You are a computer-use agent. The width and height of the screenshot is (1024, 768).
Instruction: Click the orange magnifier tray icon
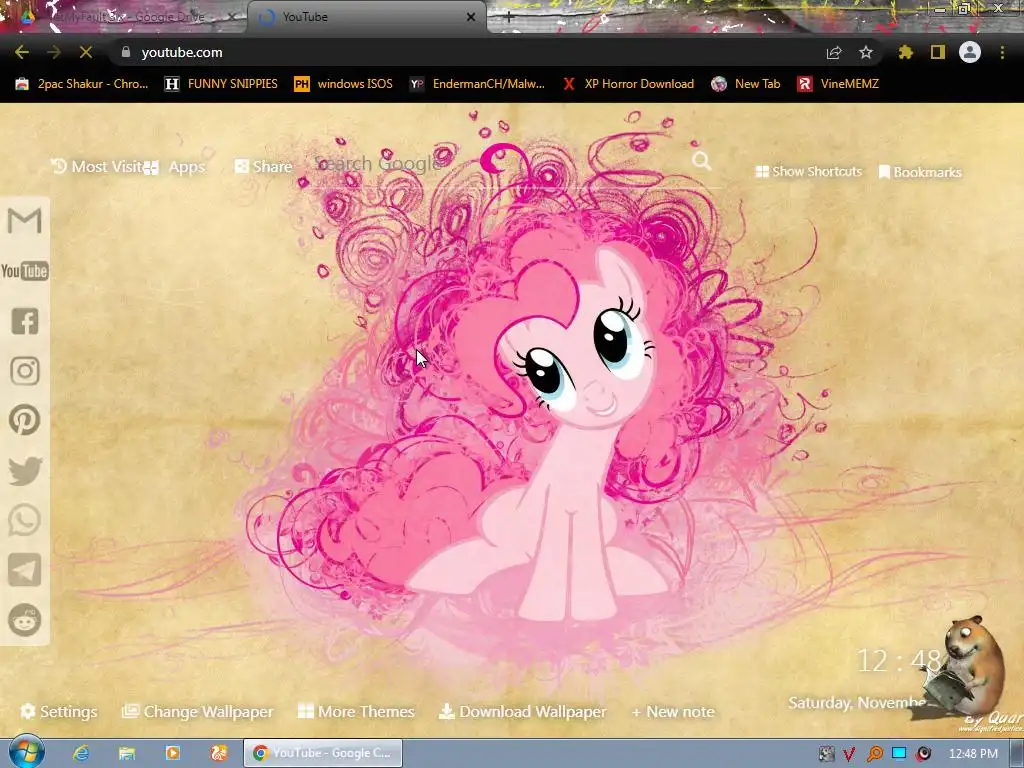coord(874,754)
